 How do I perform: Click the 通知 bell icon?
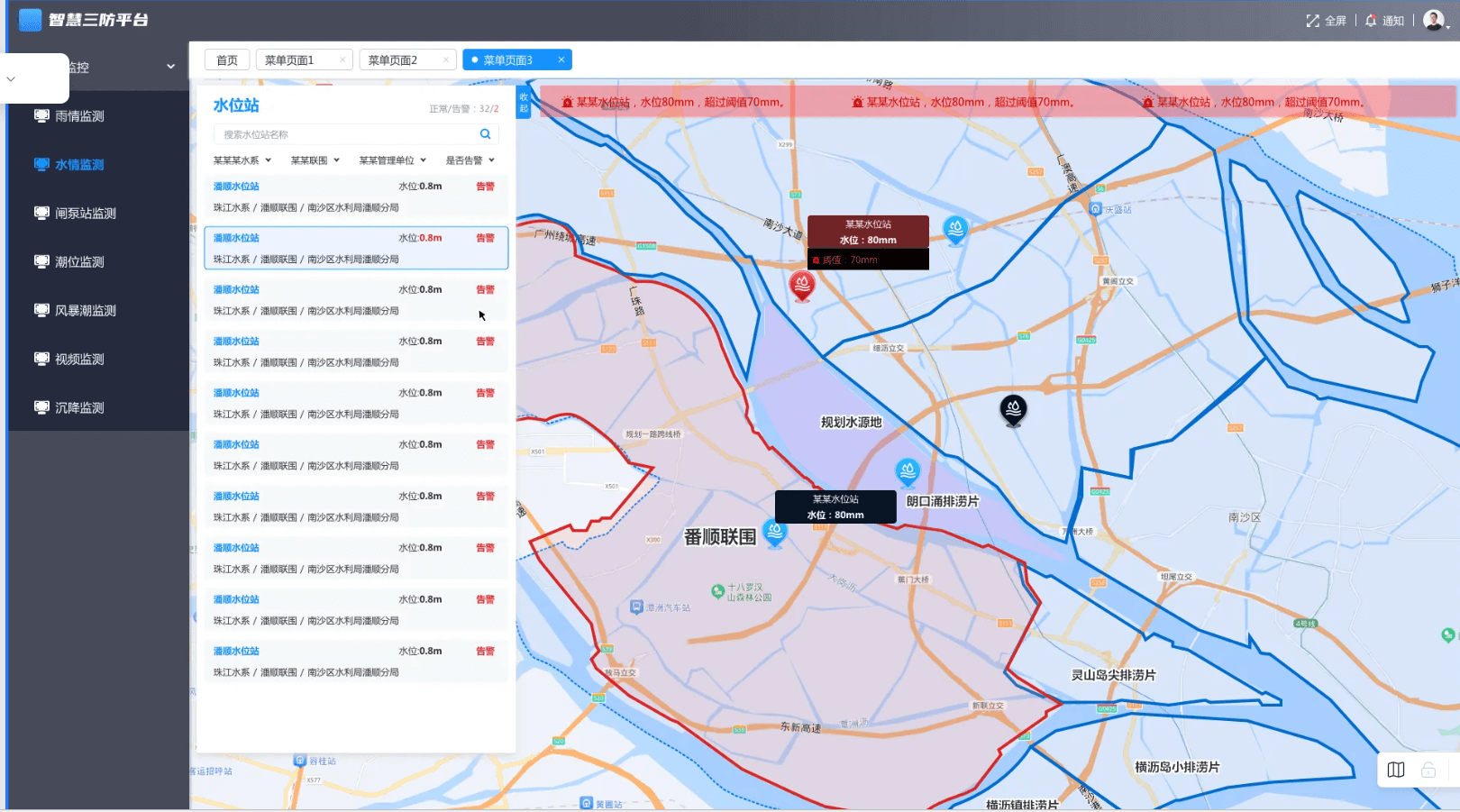(x=1371, y=21)
